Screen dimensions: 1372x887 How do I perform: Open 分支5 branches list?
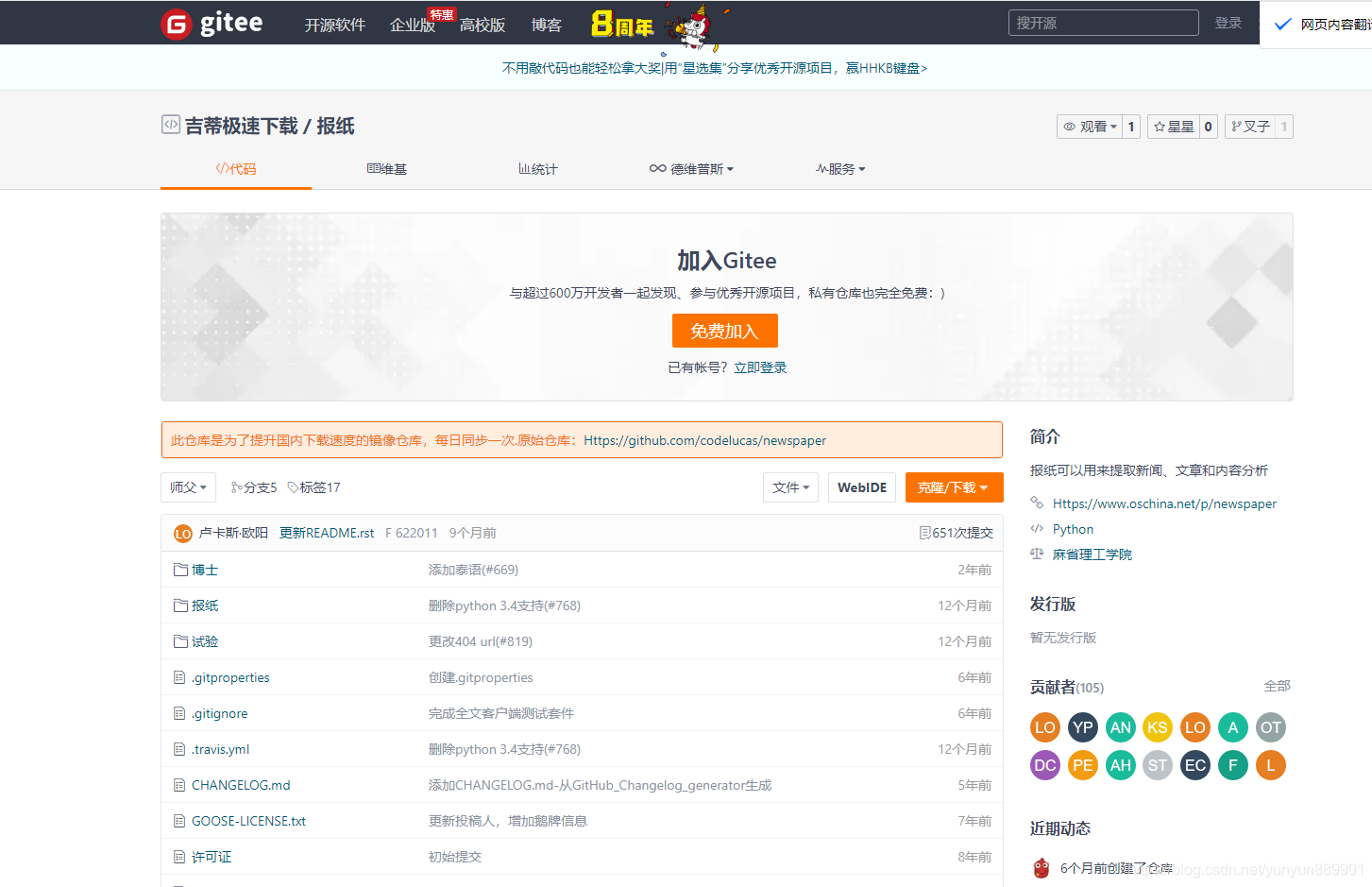(x=254, y=487)
